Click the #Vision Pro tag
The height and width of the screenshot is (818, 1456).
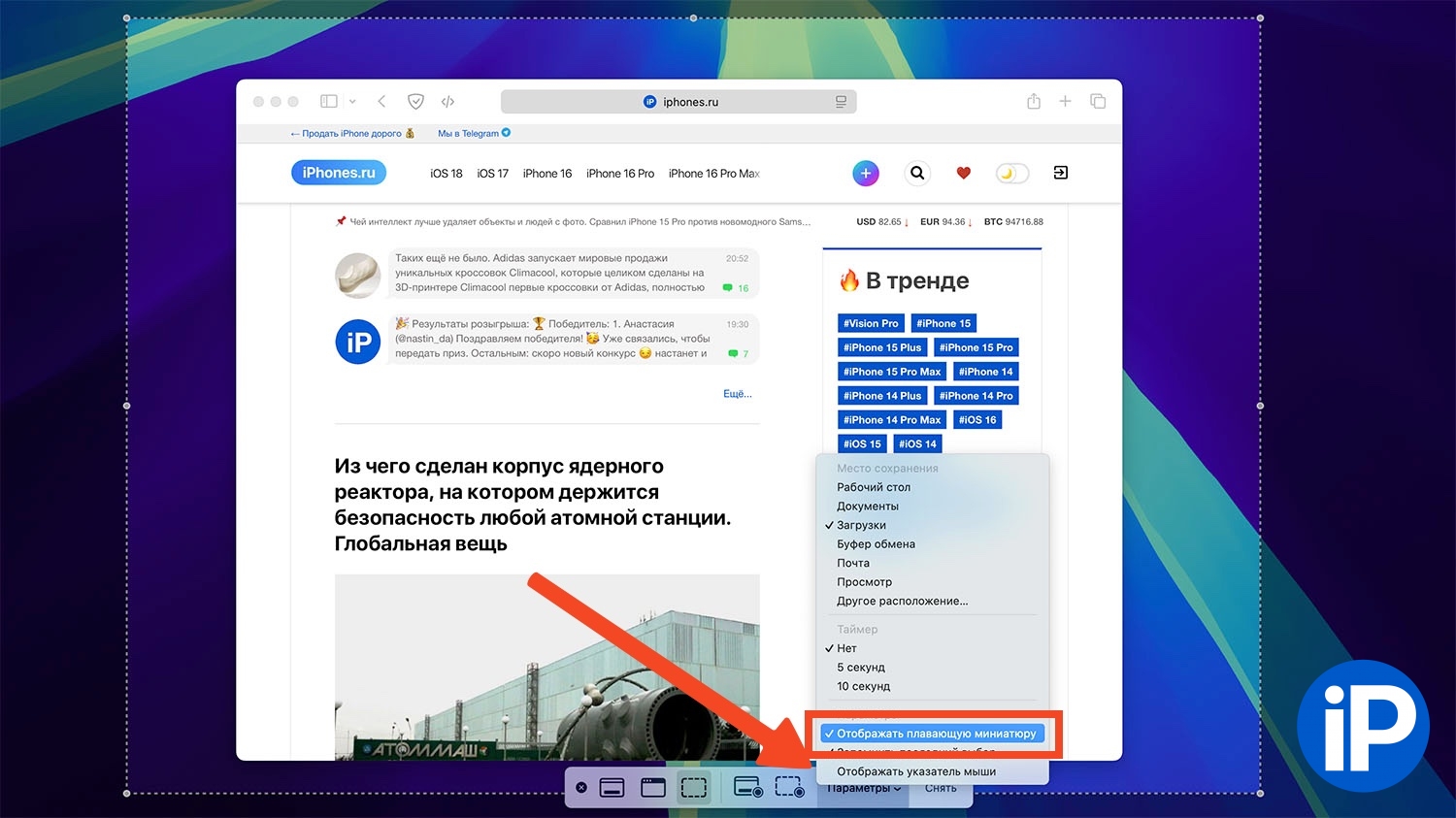871,323
